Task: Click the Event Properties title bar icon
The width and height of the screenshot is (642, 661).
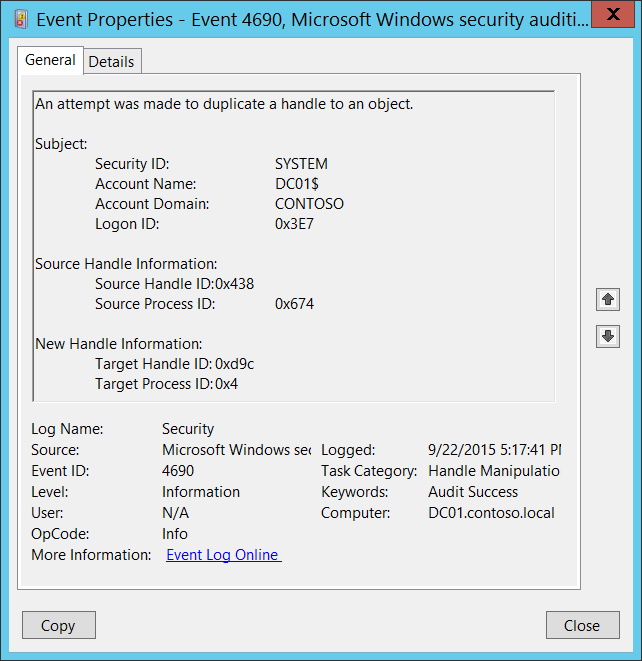Action: click(x=20, y=18)
